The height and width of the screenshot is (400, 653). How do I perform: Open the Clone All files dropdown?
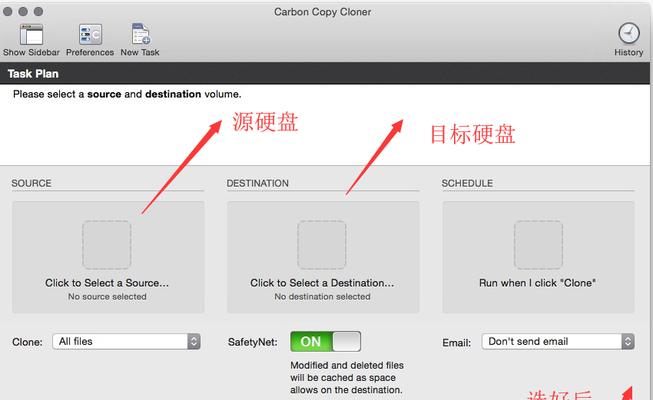tap(127, 342)
